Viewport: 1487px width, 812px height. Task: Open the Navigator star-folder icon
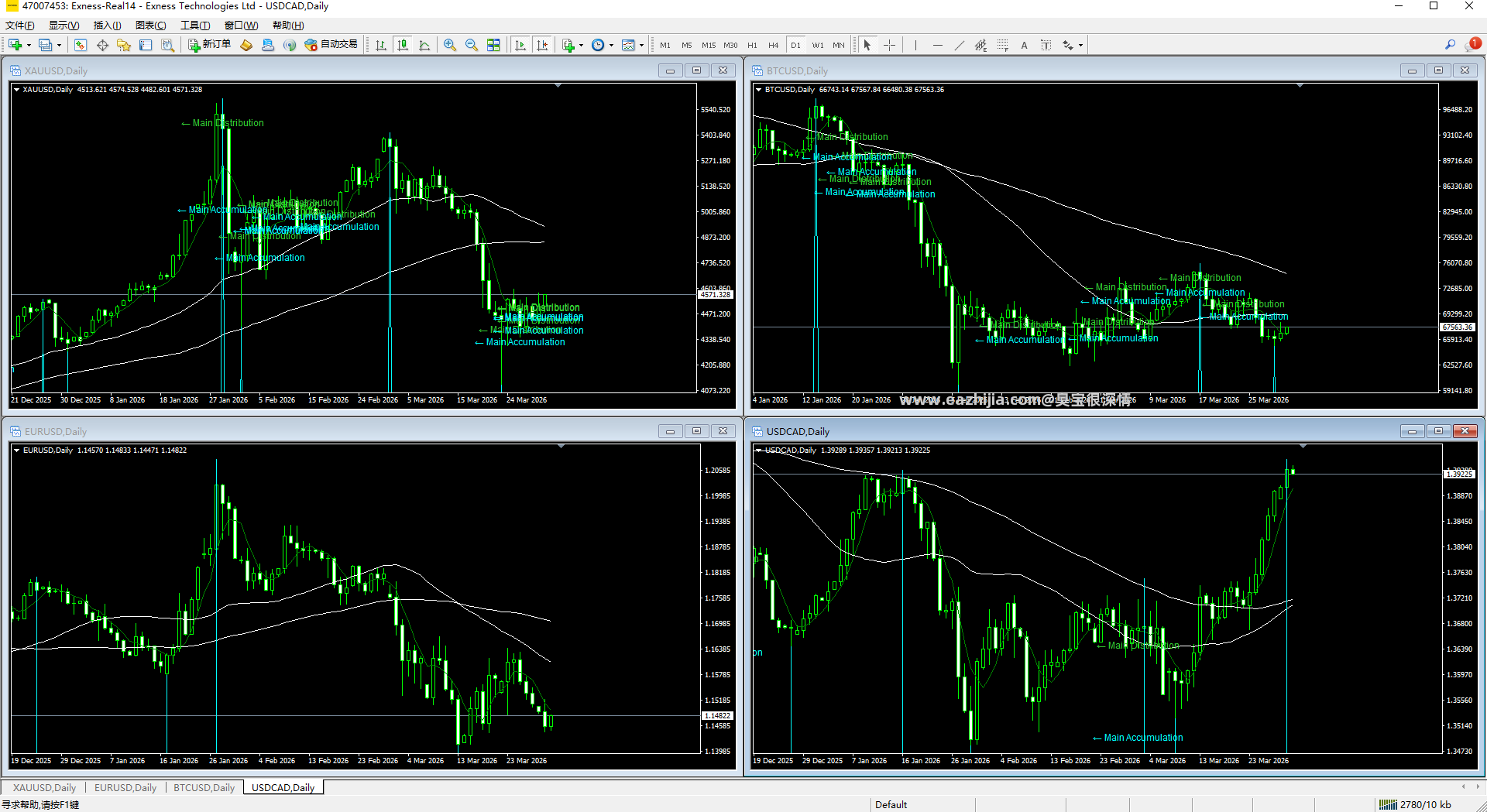(x=124, y=45)
